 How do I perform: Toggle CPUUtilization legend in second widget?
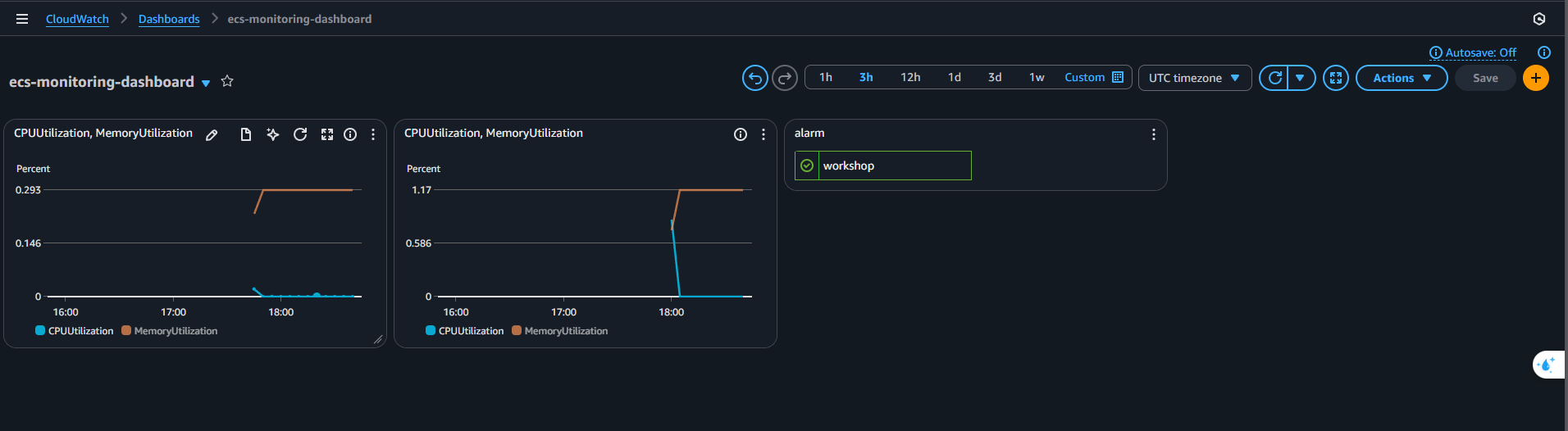465,331
